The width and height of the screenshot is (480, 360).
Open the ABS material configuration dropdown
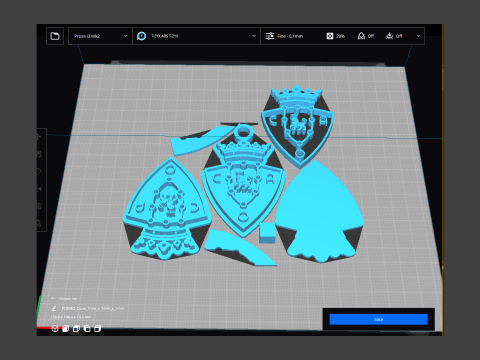(196, 36)
